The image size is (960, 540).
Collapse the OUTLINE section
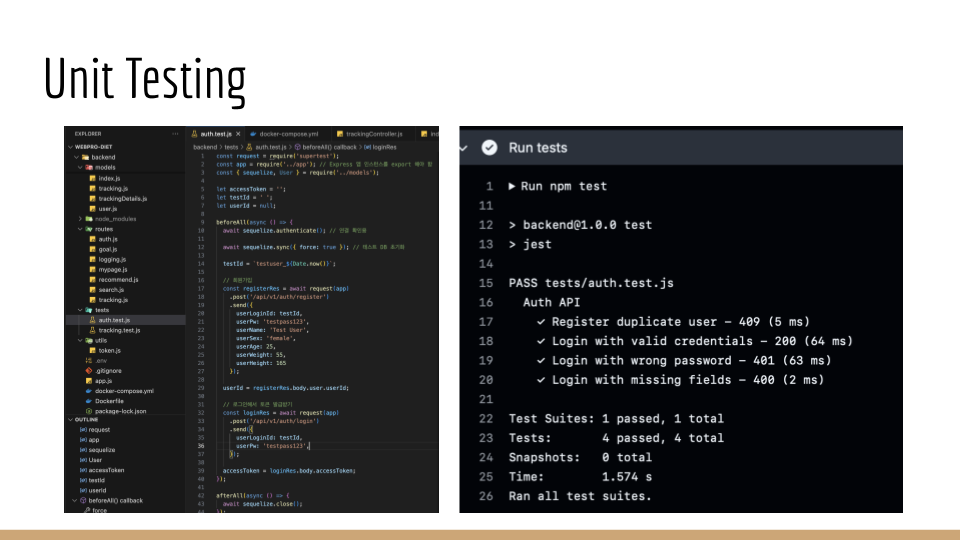pyautogui.click(x=69, y=419)
